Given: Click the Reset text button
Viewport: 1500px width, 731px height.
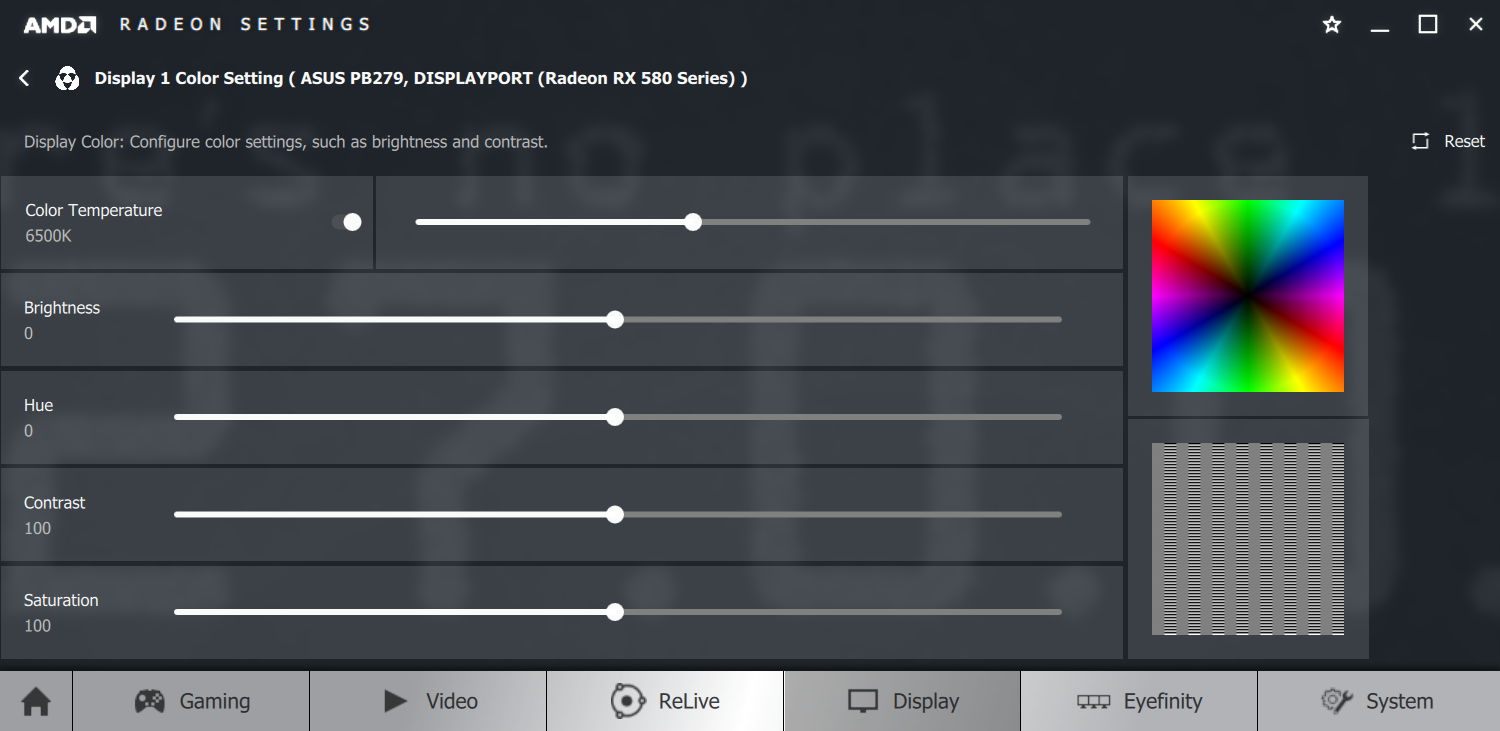Looking at the screenshot, I should (1464, 141).
